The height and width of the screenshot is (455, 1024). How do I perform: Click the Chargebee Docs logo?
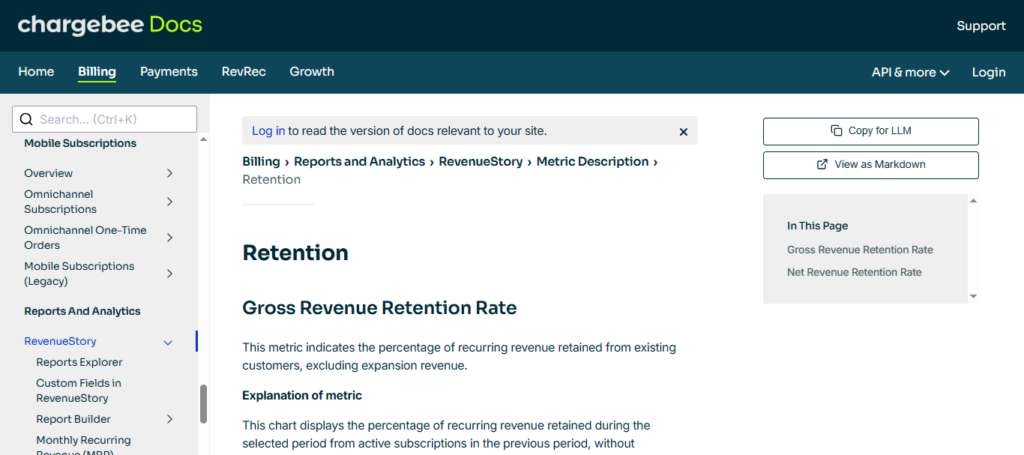click(110, 25)
